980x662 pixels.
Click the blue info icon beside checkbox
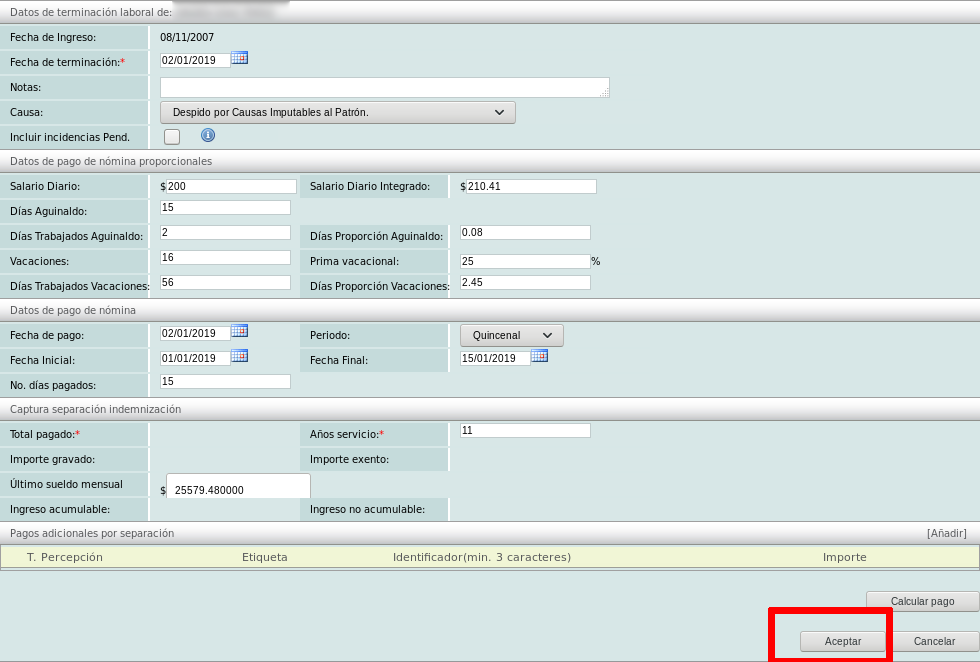tap(208, 135)
